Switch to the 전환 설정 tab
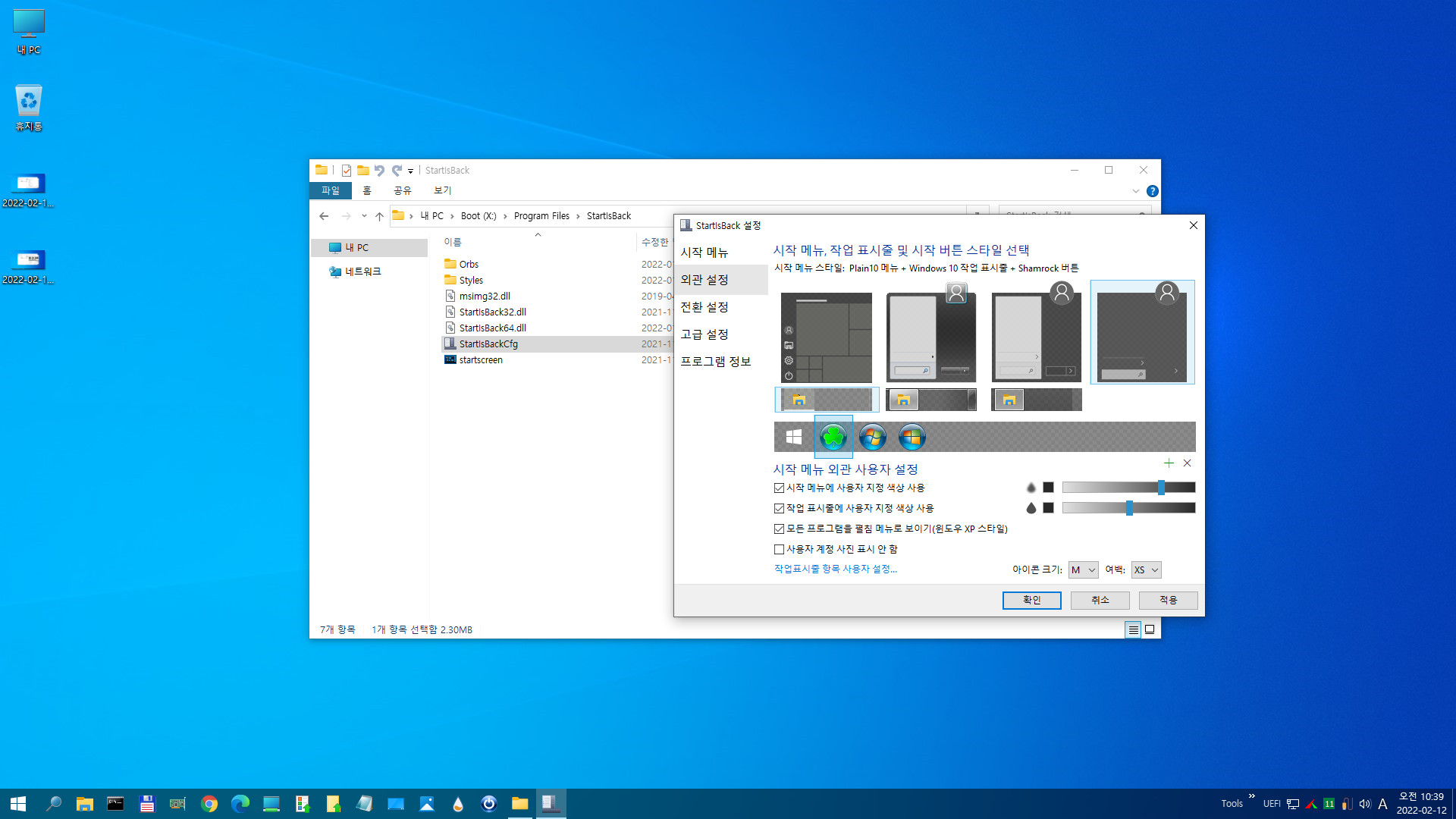Screen dimensions: 1456x819 [720, 307]
